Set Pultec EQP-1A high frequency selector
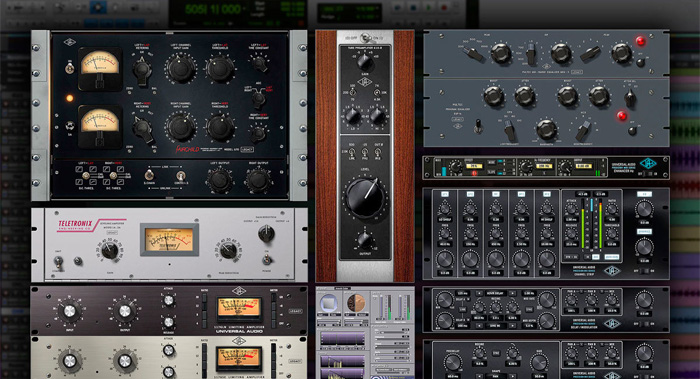The width and height of the screenshot is (700, 379). click(582, 131)
